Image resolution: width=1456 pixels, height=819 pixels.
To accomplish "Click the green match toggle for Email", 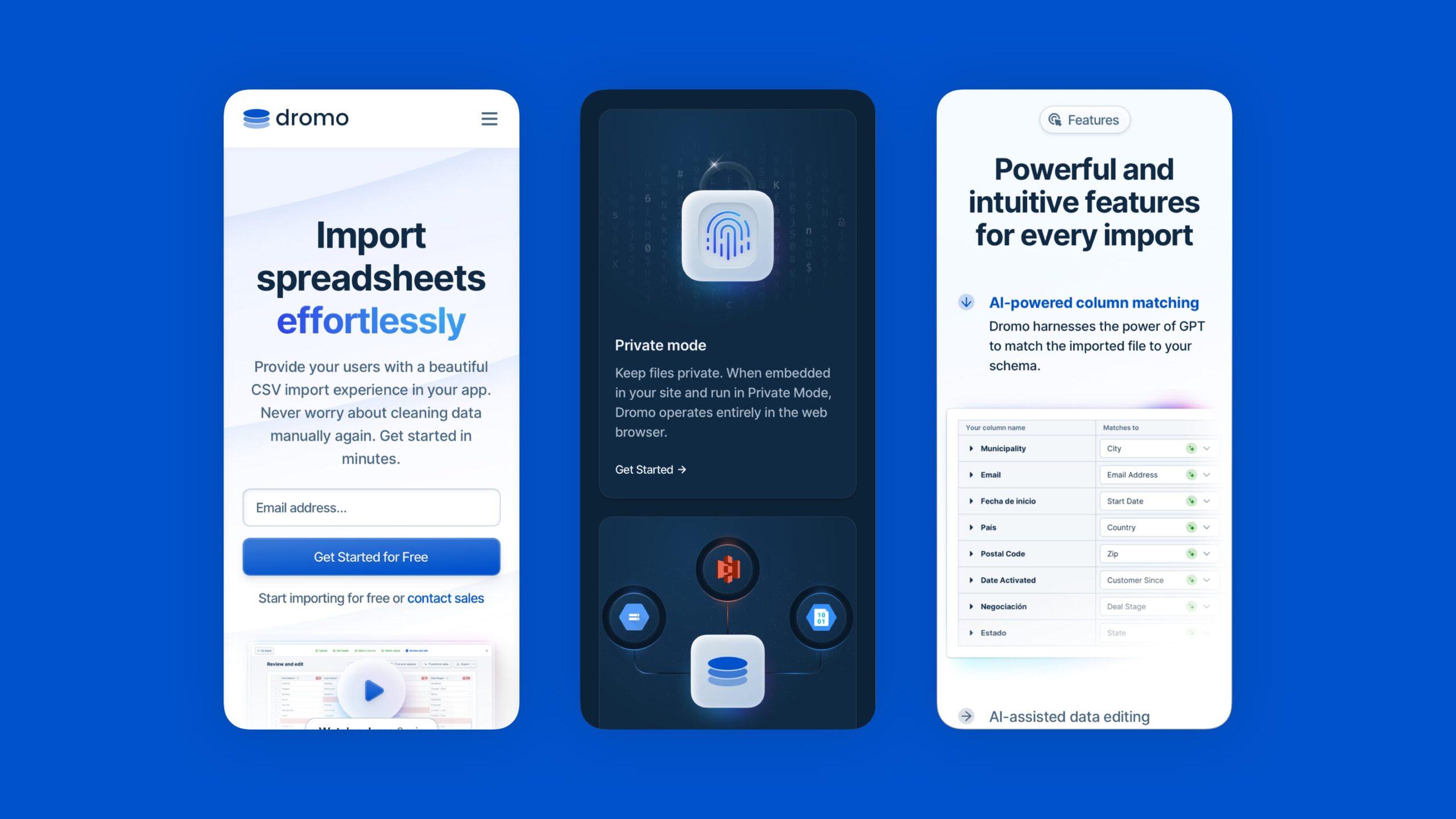I will [1189, 474].
